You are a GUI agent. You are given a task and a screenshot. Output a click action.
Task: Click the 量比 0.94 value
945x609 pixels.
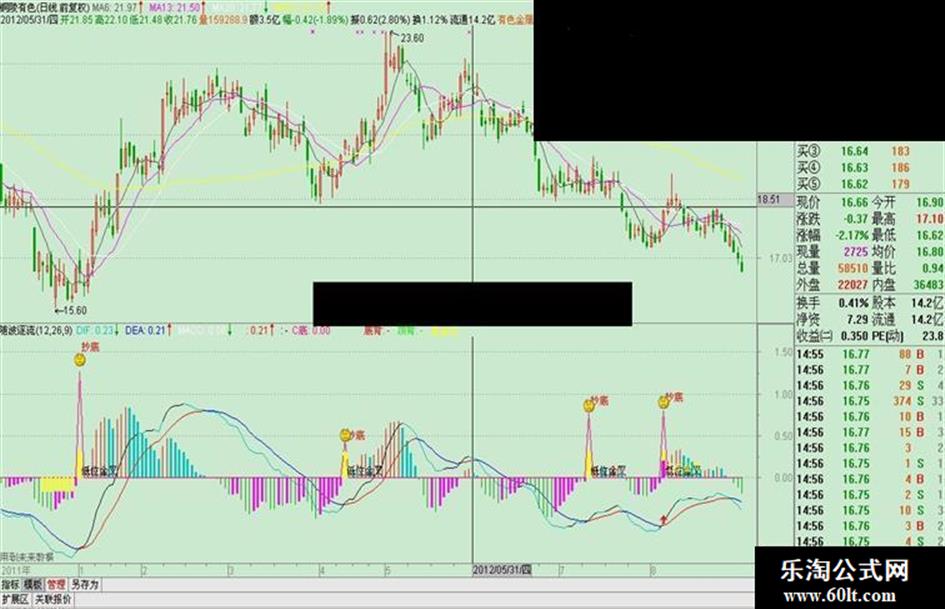(x=932, y=268)
